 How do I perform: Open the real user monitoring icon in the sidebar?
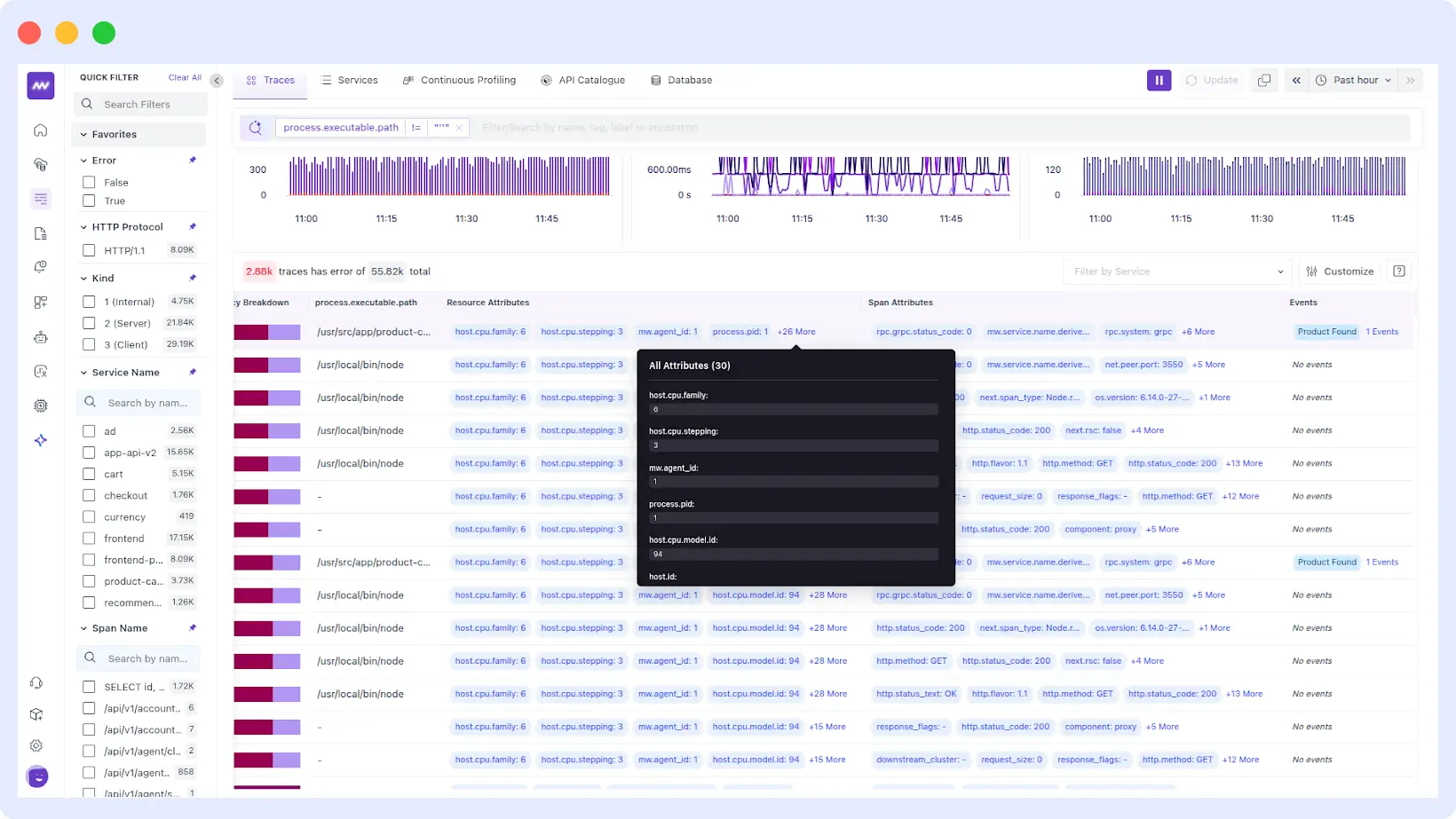click(x=40, y=372)
